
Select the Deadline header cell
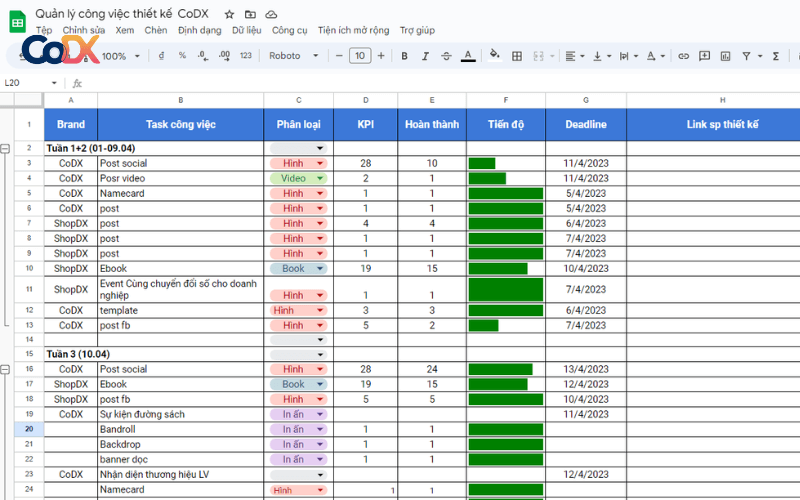[586, 124]
